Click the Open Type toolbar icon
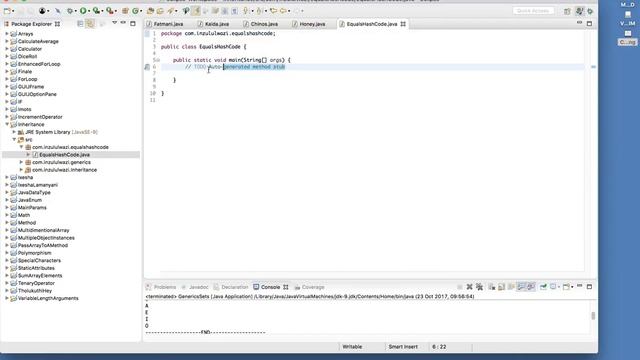 tap(150, 11)
